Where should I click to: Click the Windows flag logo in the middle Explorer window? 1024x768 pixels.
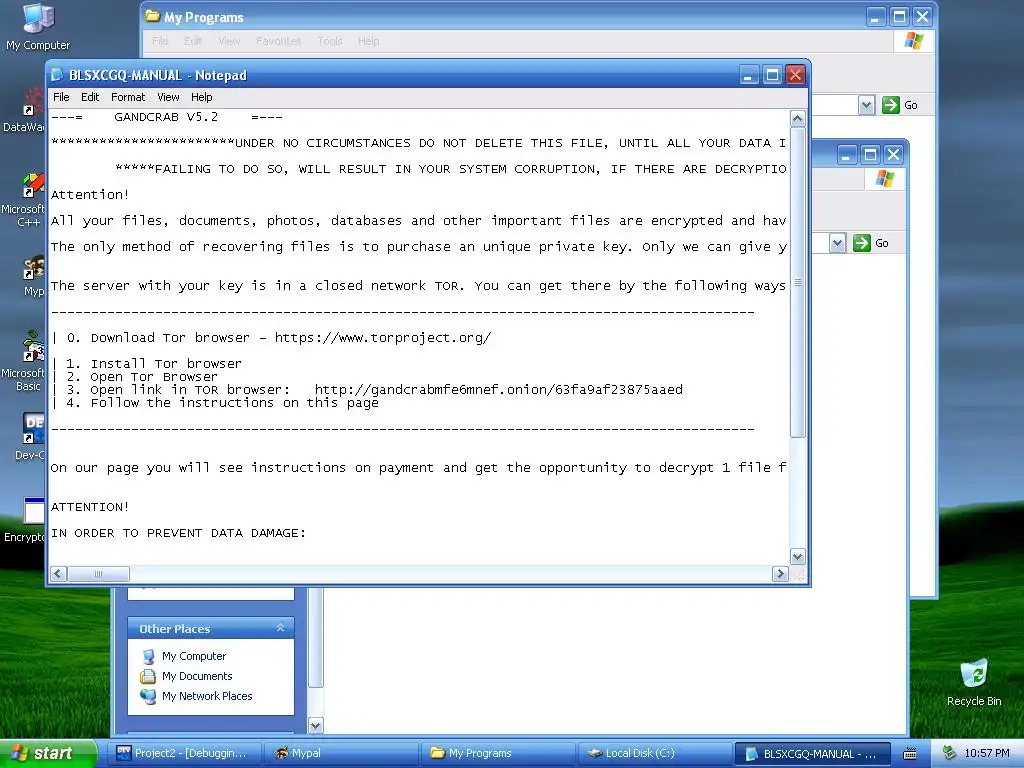(885, 178)
